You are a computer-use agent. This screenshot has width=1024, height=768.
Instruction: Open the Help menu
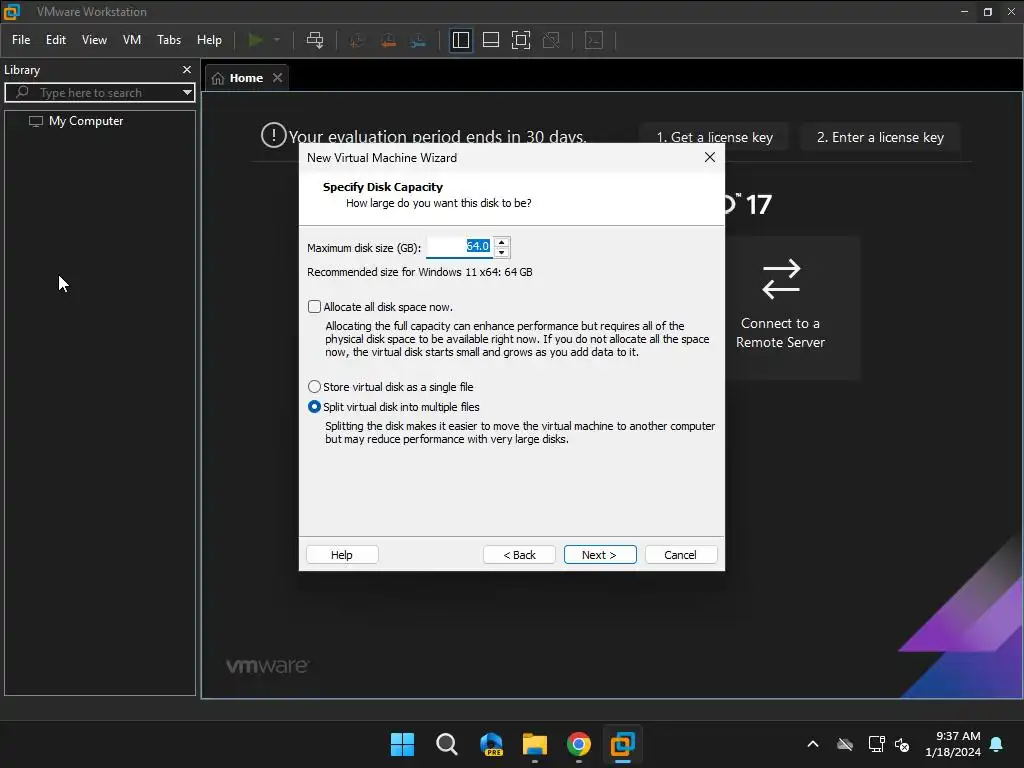click(209, 40)
